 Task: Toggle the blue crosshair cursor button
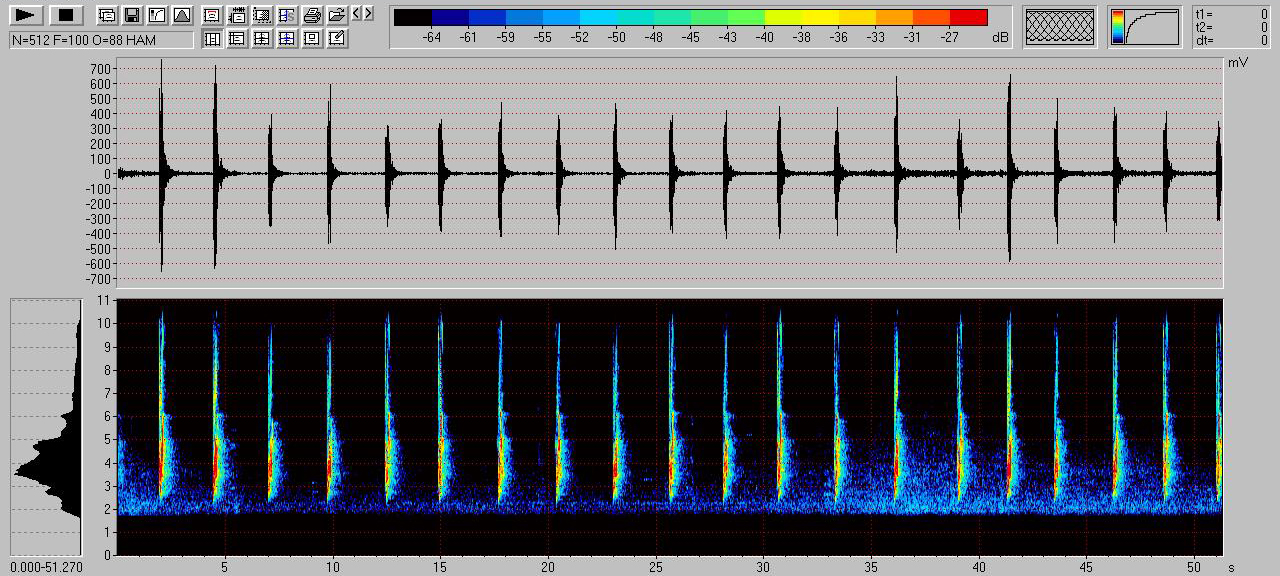[287, 39]
